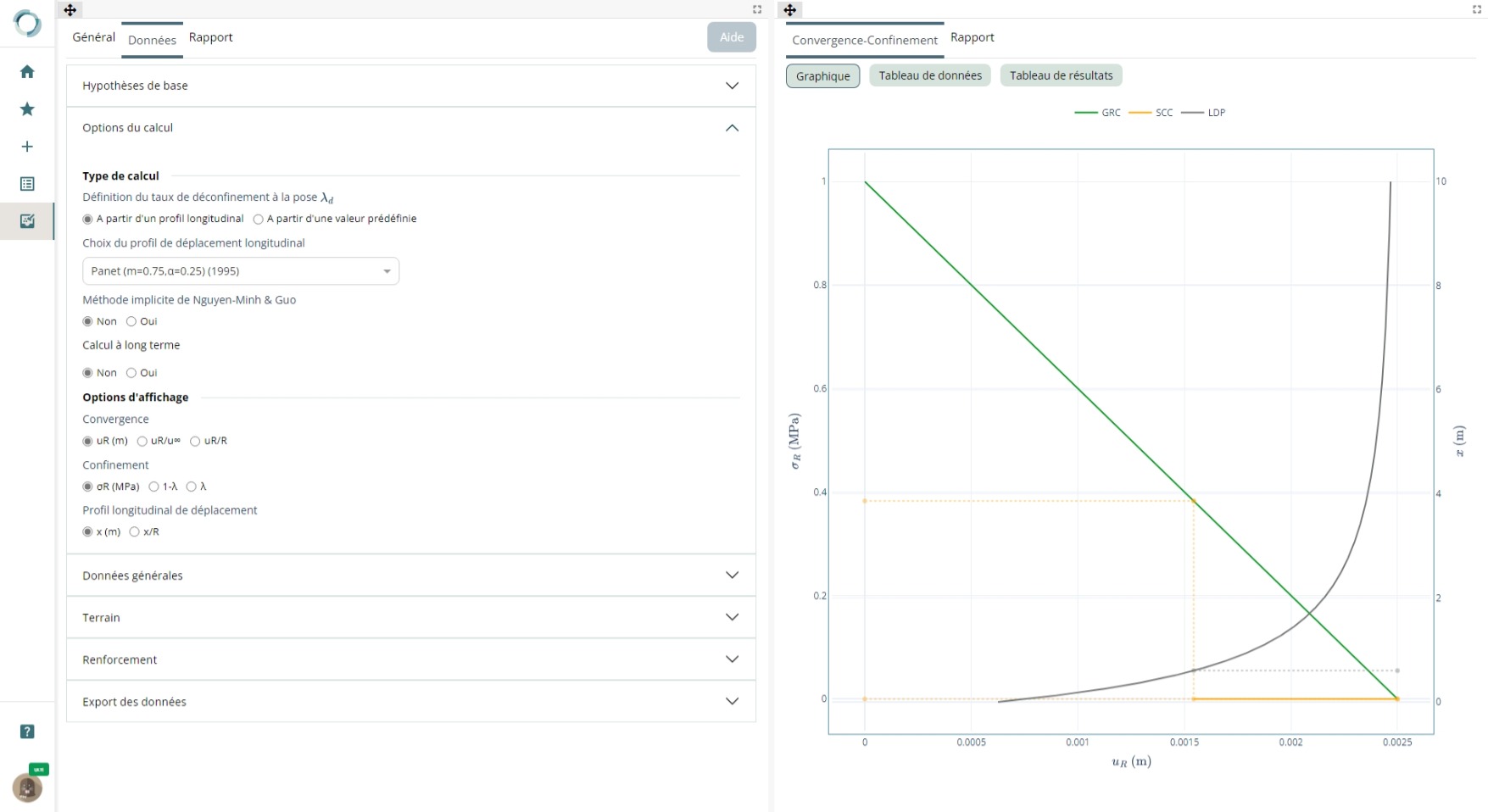
Task: Show the Tableau de résultats view
Action: (1061, 75)
